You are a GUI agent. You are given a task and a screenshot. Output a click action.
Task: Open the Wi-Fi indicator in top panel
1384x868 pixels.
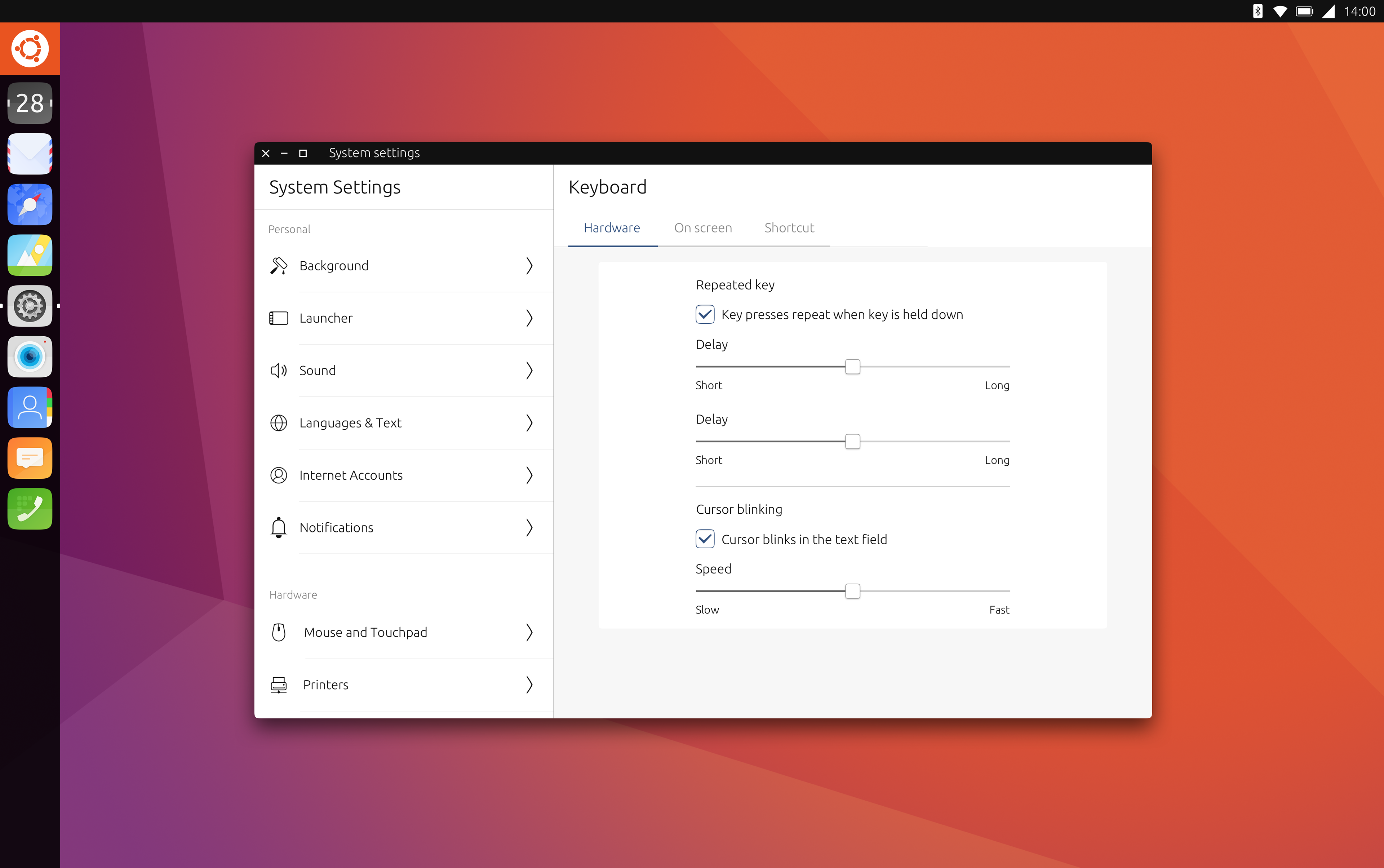(1280, 12)
